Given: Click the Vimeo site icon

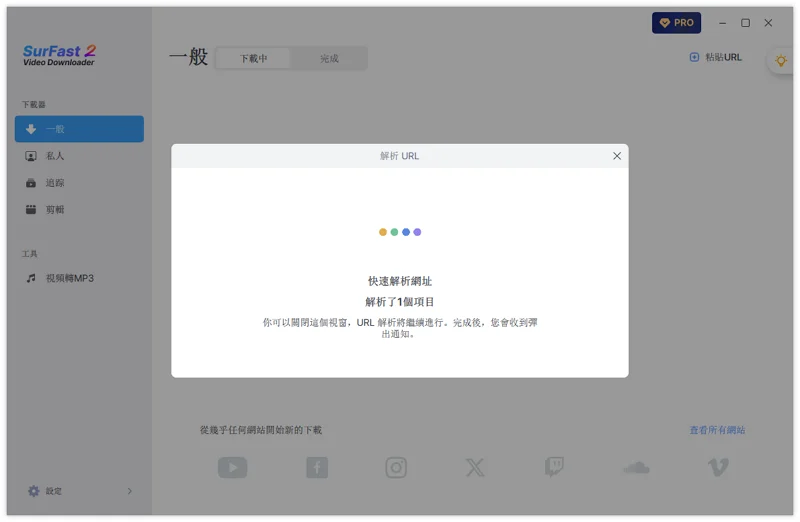Looking at the screenshot, I should coord(718,467).
